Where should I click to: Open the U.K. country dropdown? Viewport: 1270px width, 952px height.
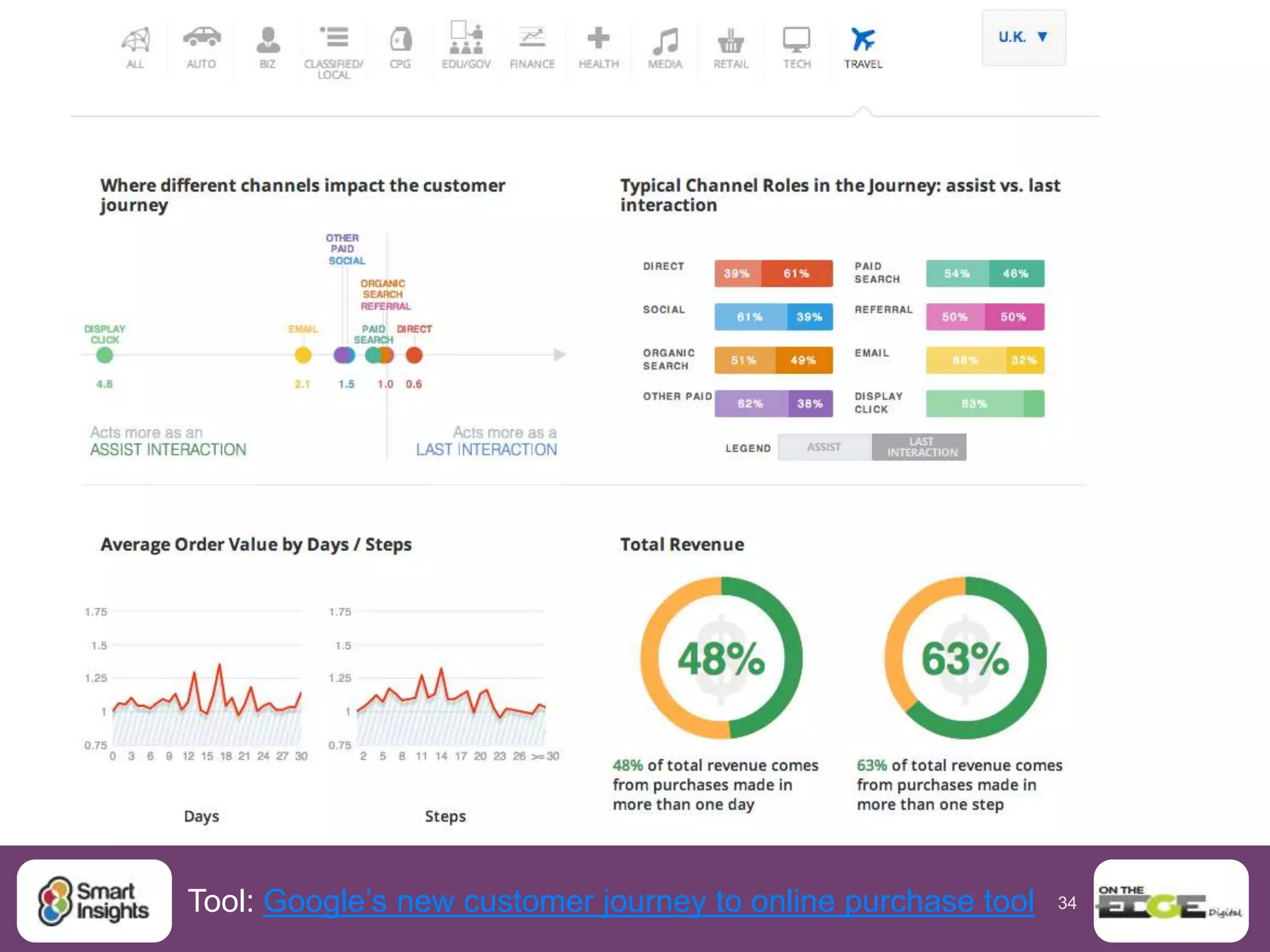(1023, 37)
